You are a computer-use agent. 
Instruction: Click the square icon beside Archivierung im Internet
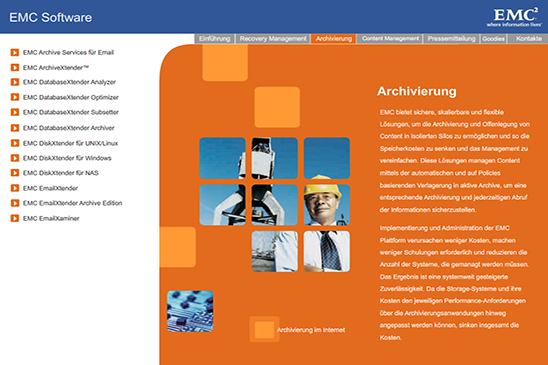click(264, 329)
